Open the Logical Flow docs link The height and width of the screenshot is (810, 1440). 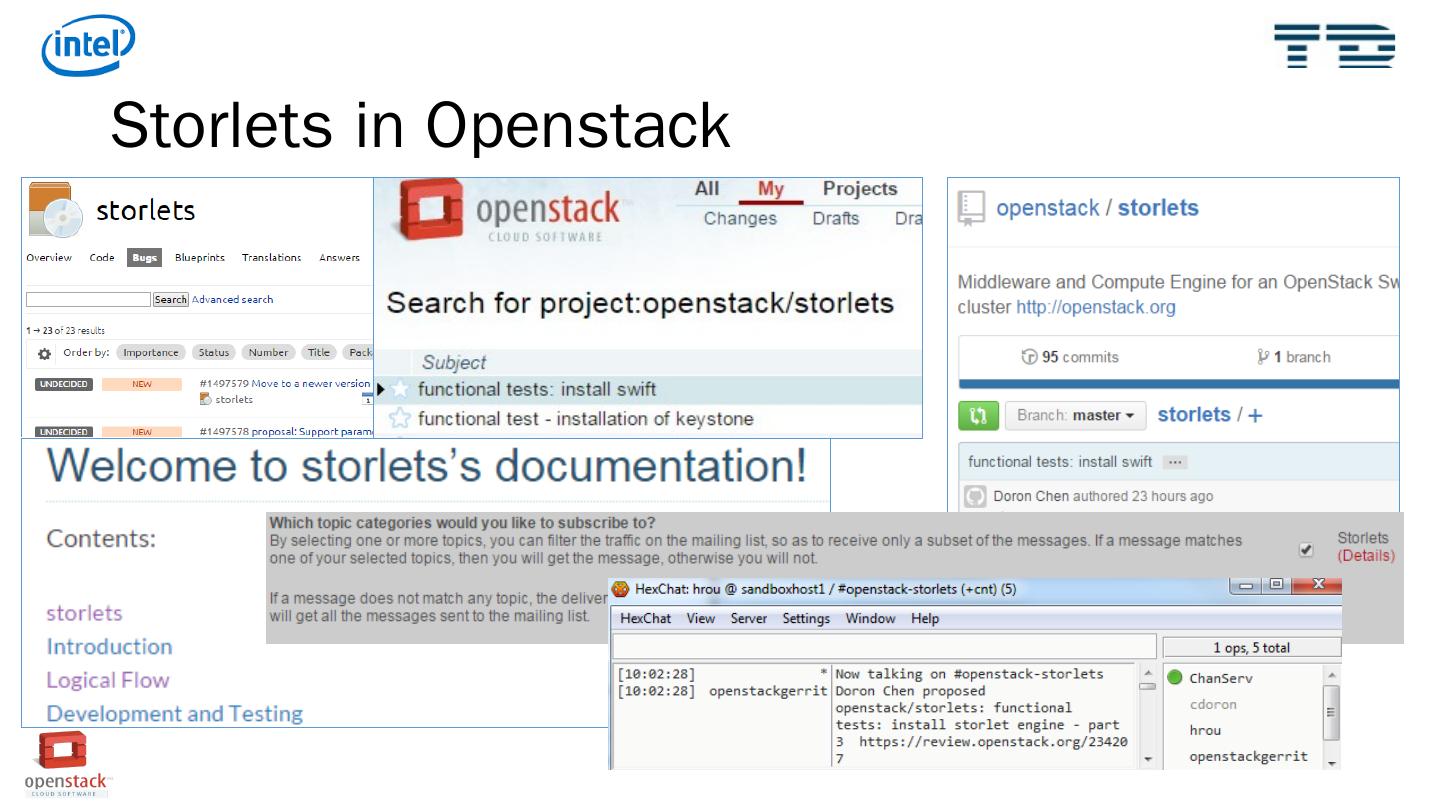(108, 680)
